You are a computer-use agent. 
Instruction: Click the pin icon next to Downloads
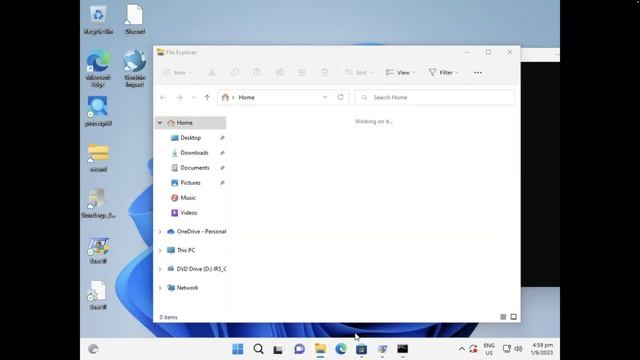pyautogui.click(x=222, y=153)
